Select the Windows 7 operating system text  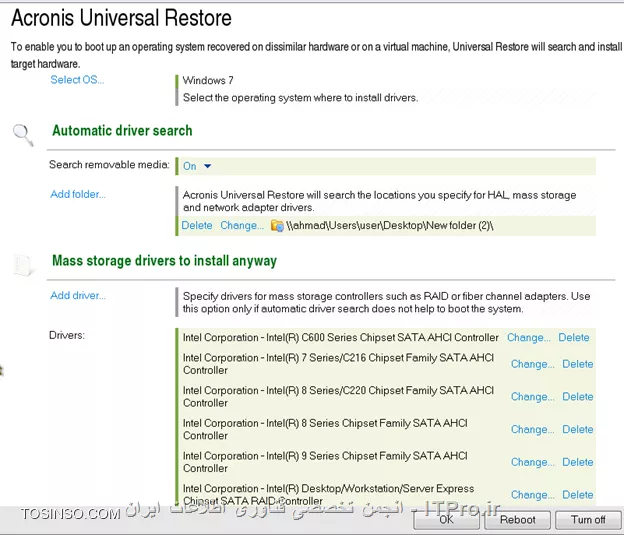208,80
